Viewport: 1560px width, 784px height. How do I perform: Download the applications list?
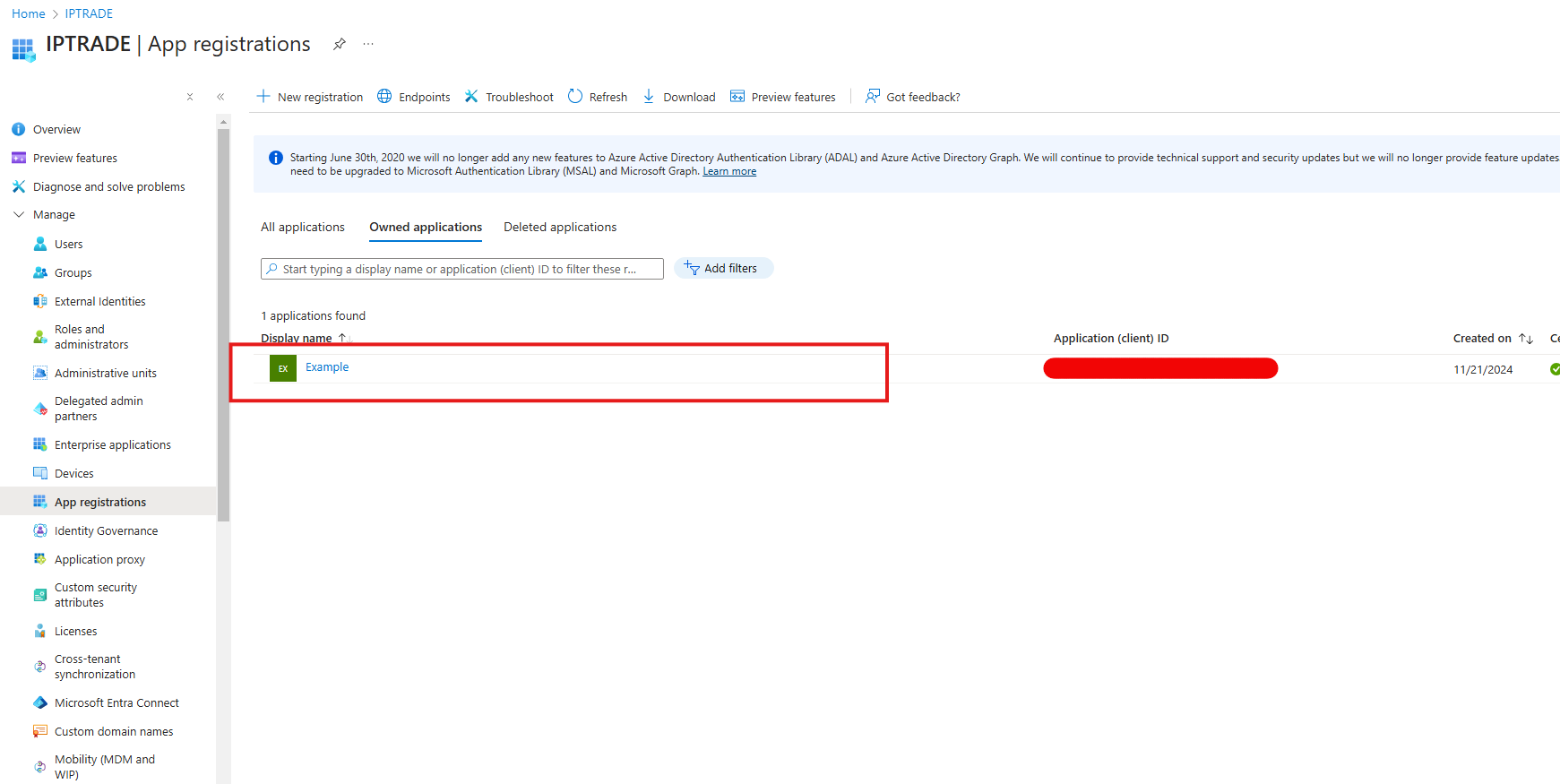tap(679, 97)
